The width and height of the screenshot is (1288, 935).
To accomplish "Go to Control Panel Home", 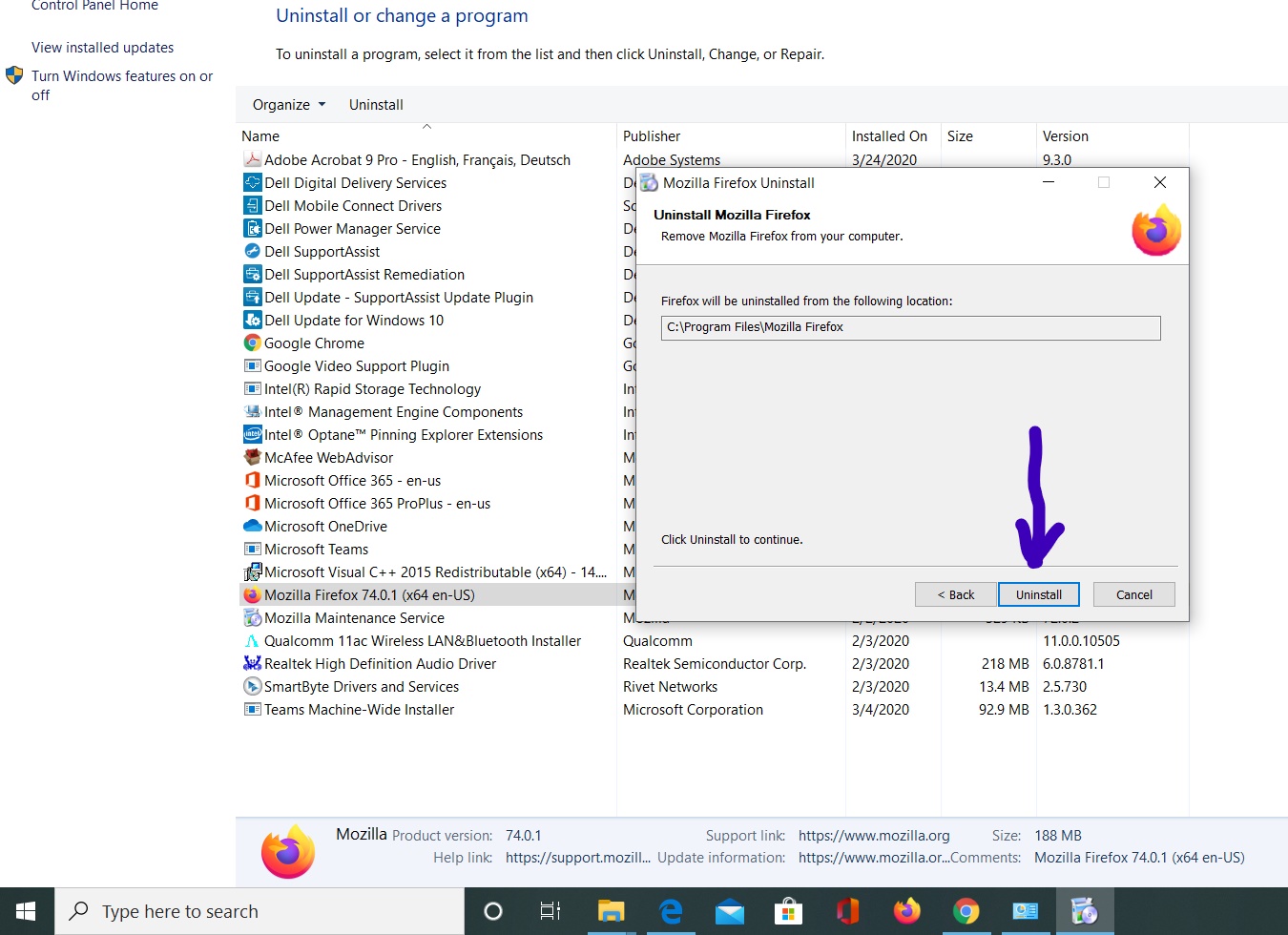I will click(94, 6).
